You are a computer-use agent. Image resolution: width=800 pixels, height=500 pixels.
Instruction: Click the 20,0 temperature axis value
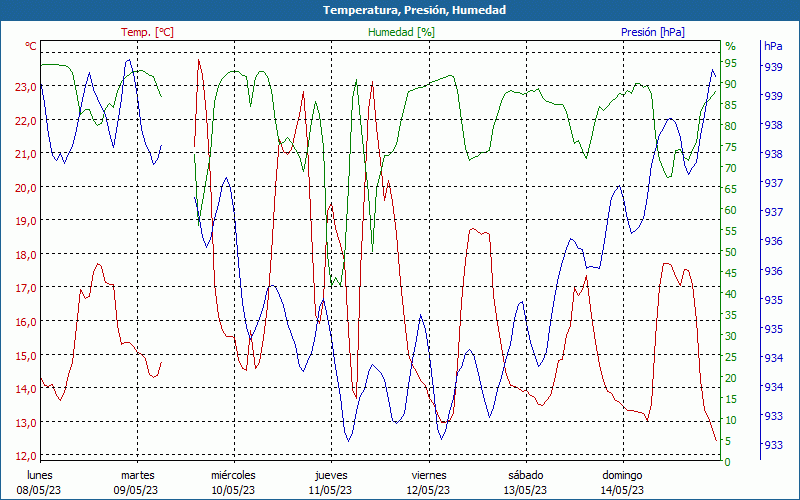pyautogui.click(x=26, y=188)
